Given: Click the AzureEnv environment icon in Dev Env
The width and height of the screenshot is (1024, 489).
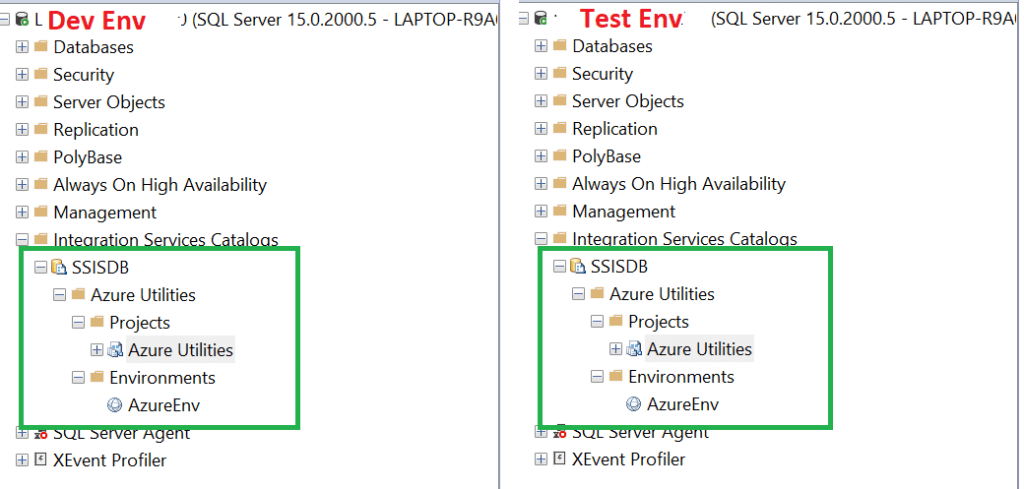Looking at the screenshot, I should click(114, 405).
